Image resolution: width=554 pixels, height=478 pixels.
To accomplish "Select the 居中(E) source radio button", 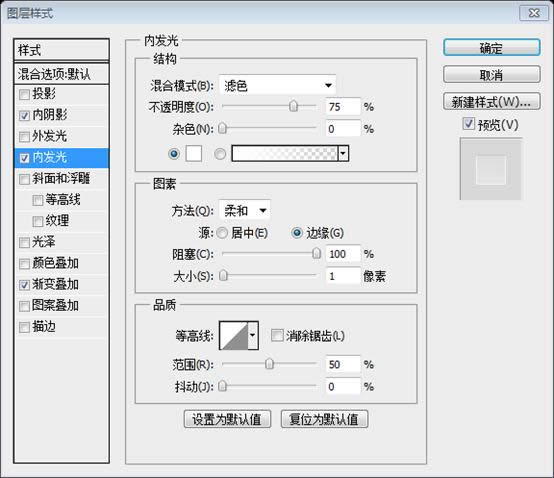I will click(222, 233).
